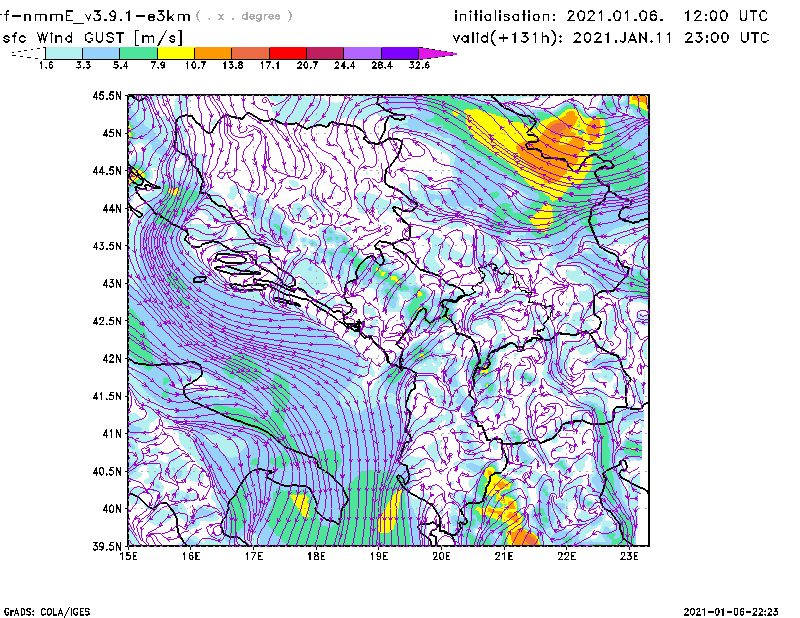This screenshot has height=618, width=800.
Task: Click the "42.5N" latitude label
Action: click(x=107, y=321)
